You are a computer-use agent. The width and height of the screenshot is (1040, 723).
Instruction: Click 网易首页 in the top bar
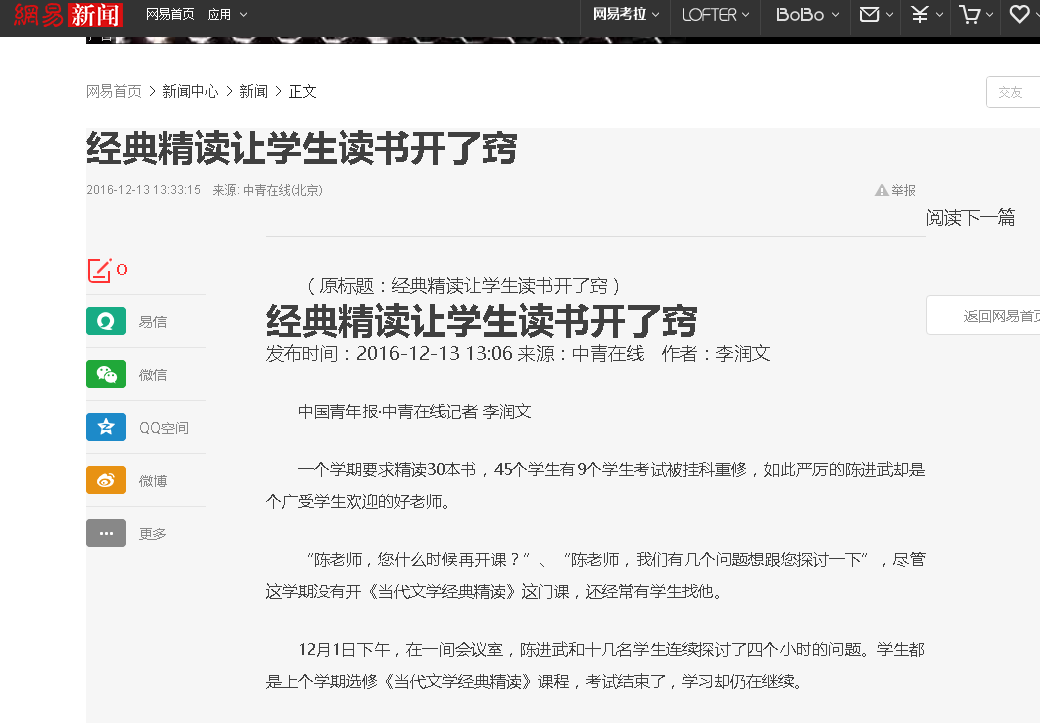170,15
